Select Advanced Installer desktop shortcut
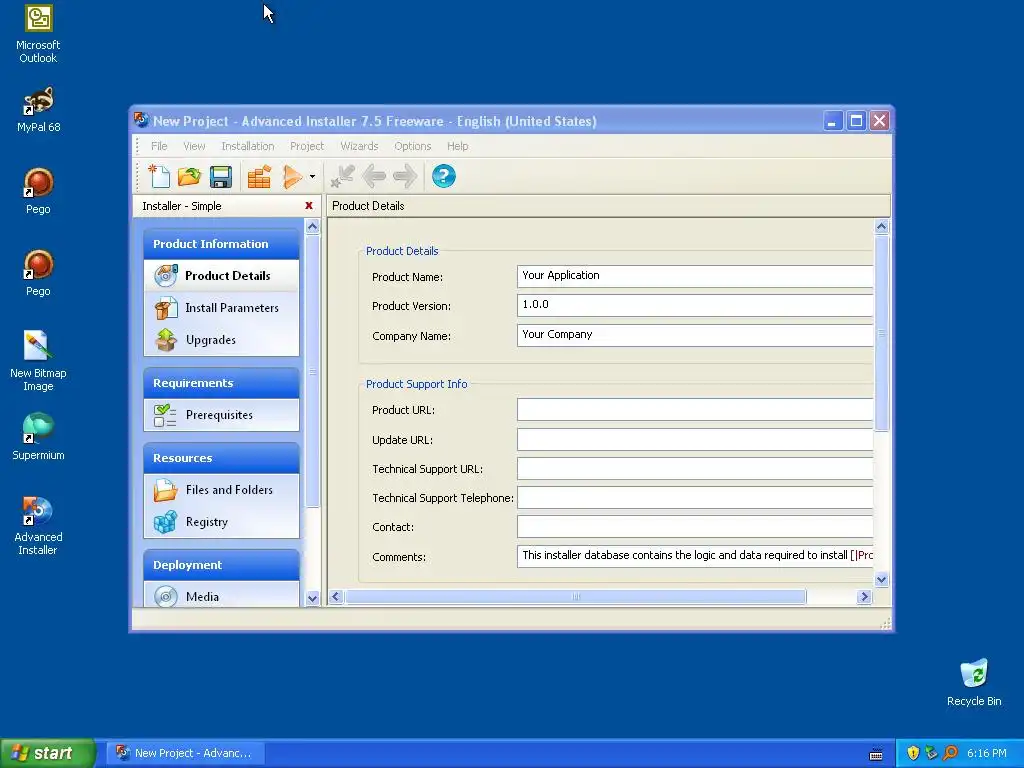This screenshot has width=1024, height=768. [x=38, y=526]
